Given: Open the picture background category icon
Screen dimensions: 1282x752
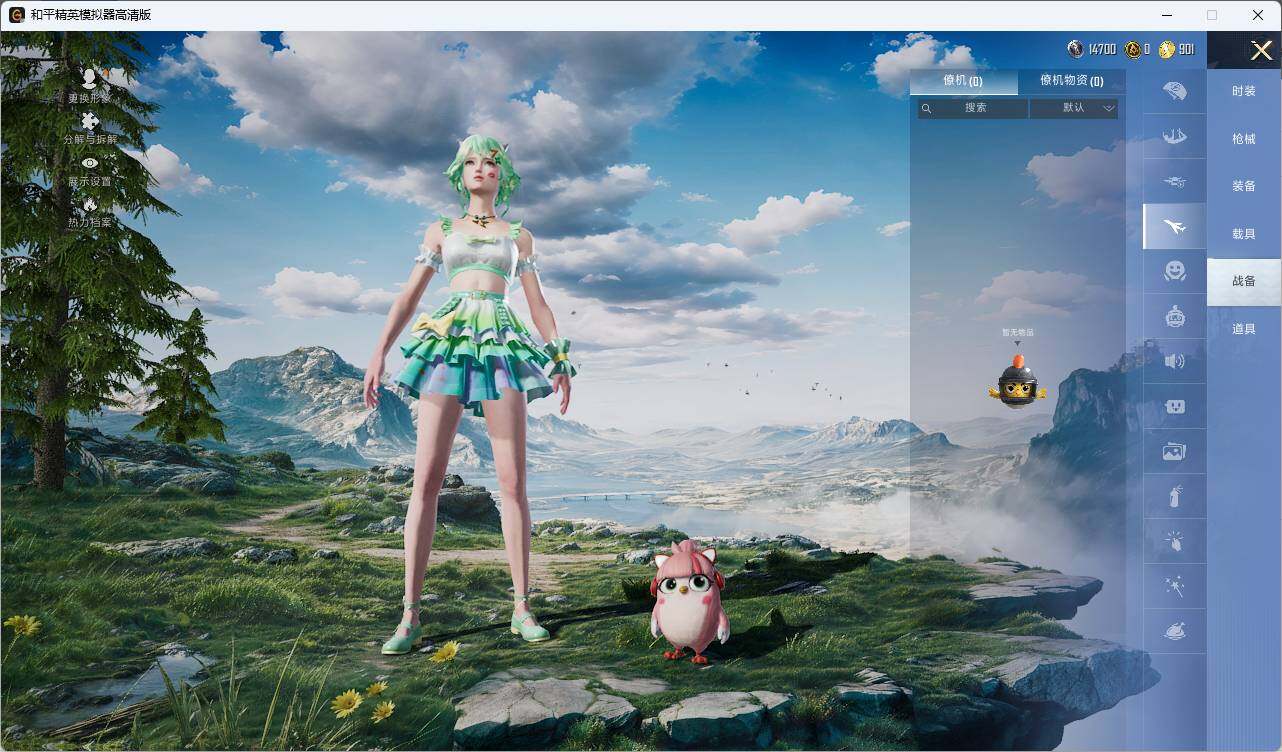Looking at the screenshot, I should click(x=1175, y=452).
